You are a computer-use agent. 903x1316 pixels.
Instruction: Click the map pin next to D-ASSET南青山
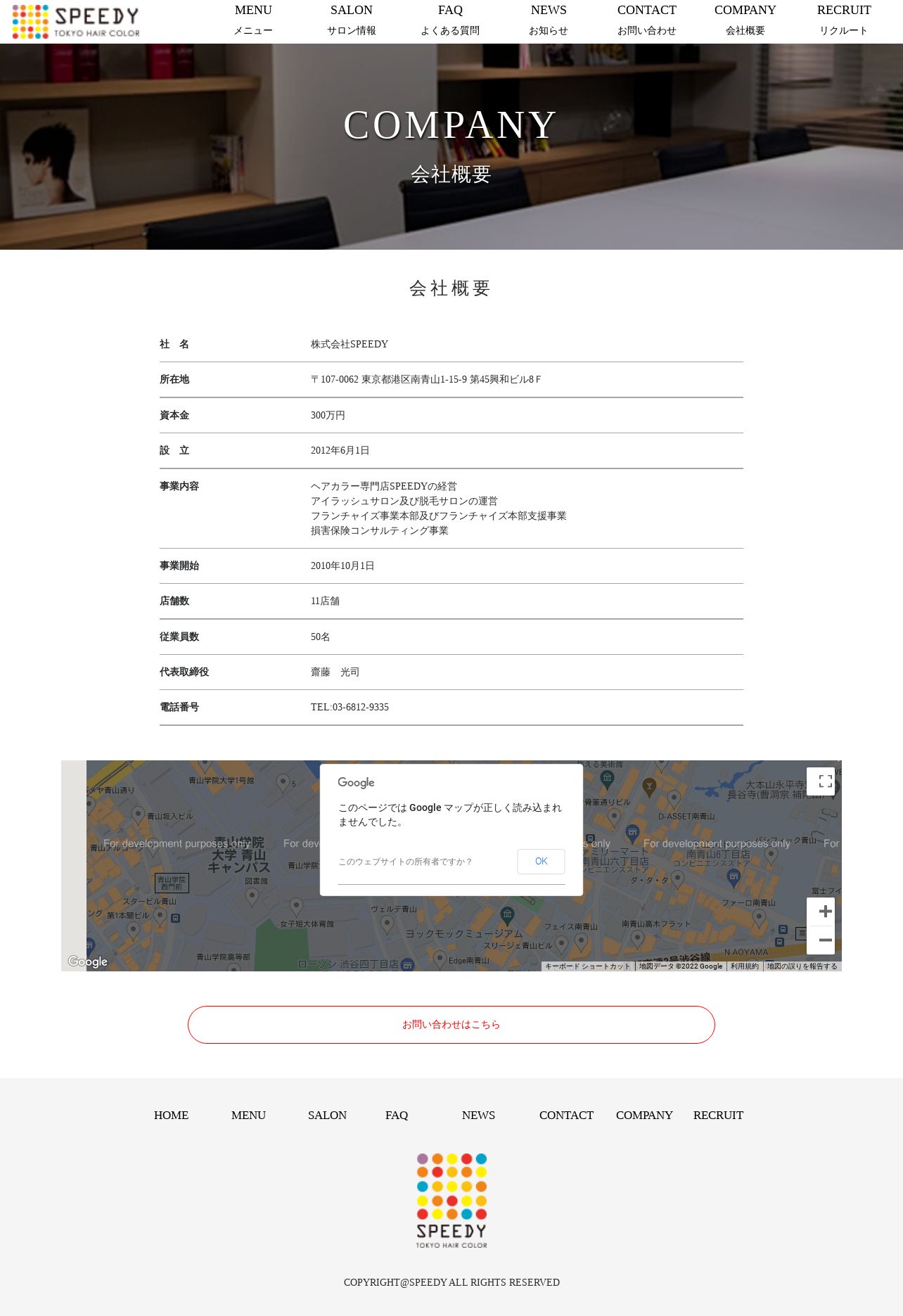pos(674,799)
